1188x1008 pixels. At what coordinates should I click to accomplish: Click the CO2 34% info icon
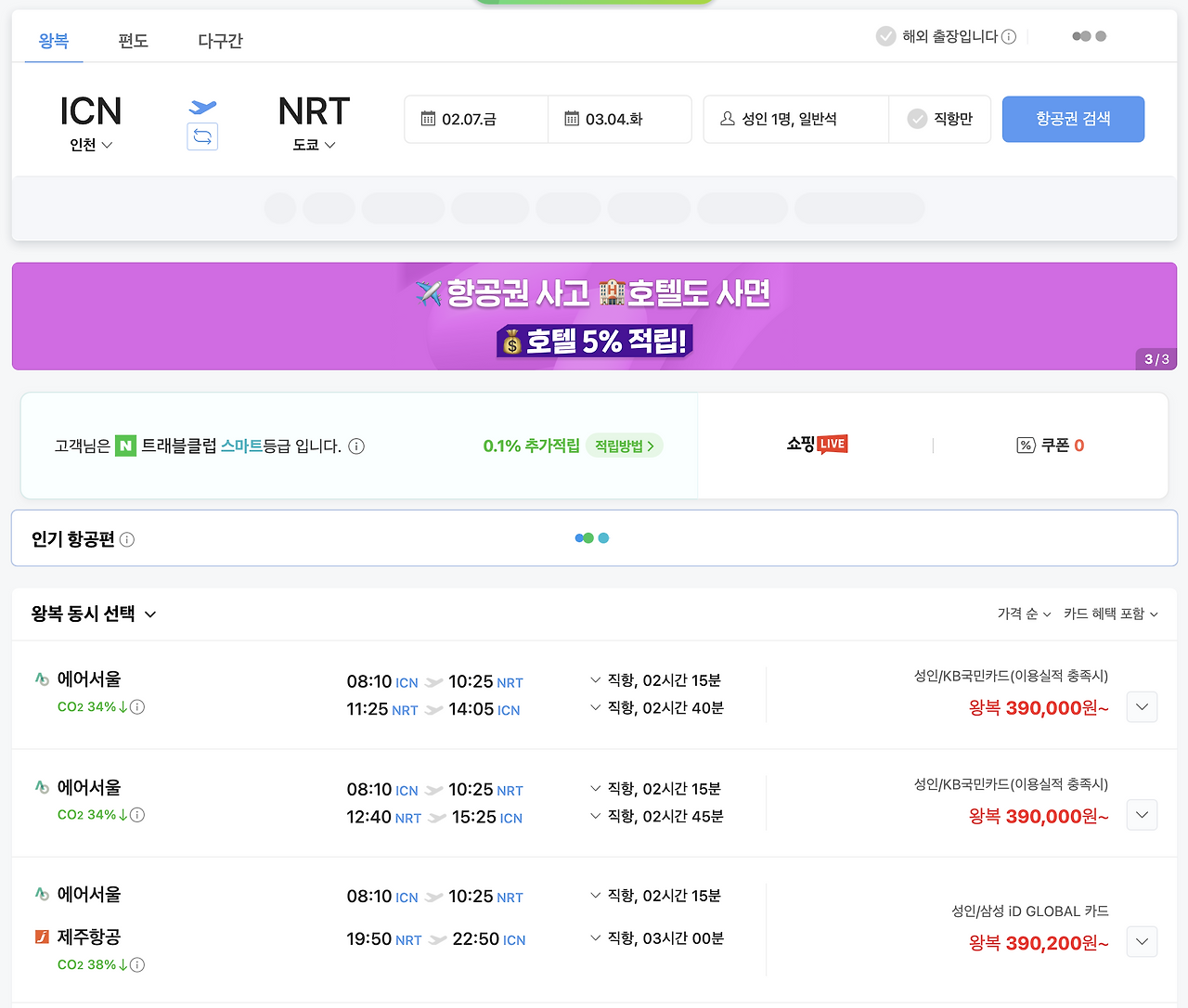pyautogui.click(x=137, y=706)
